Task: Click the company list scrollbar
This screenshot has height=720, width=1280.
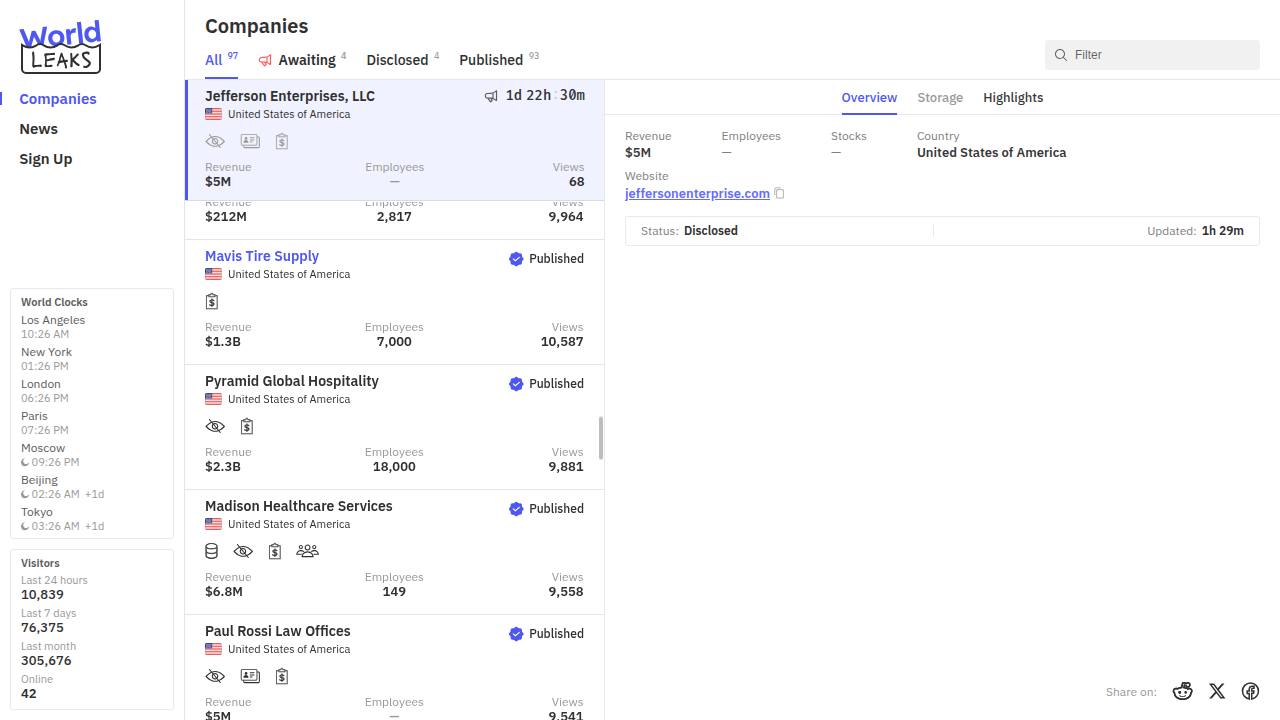Action: click(x=601, y=438)
